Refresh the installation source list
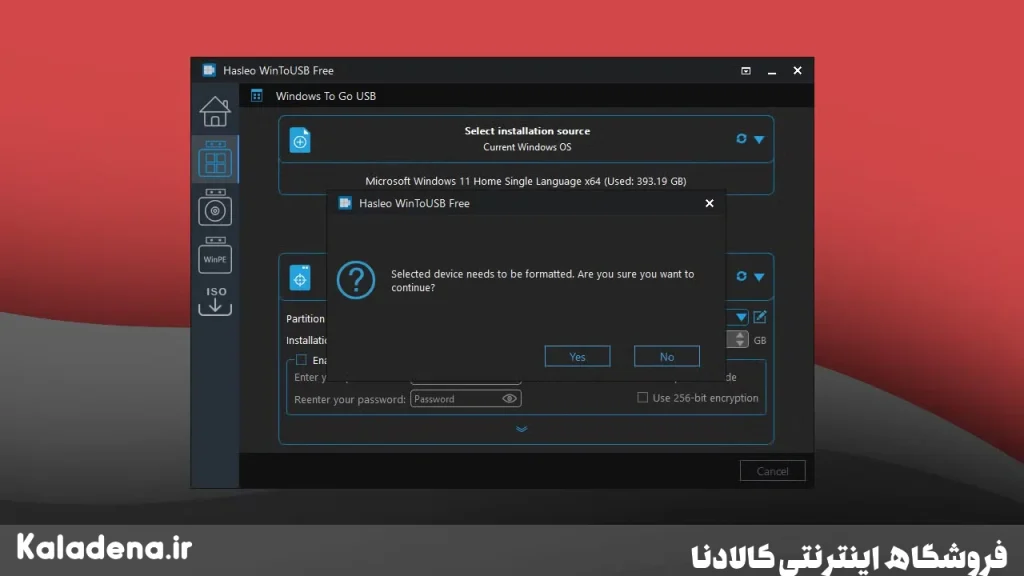1024x576 pixels. (741, 138)
